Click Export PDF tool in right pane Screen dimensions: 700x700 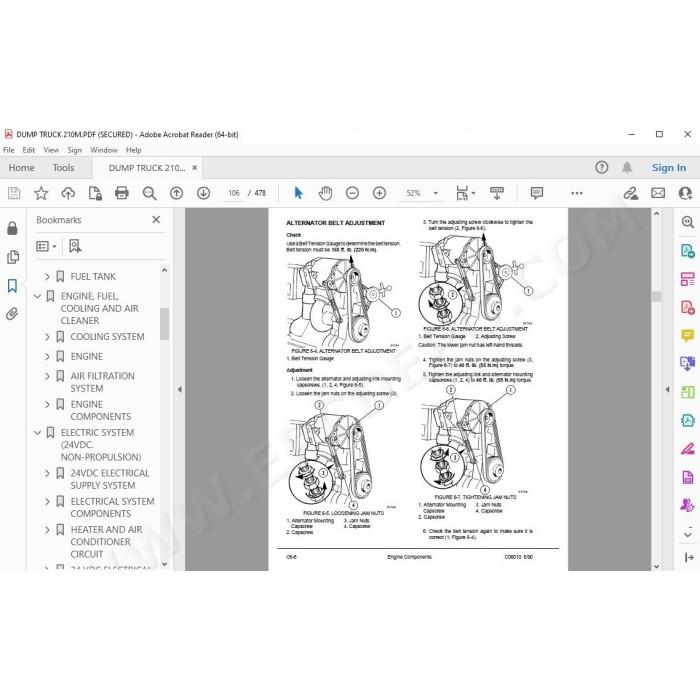coord(688,250)
